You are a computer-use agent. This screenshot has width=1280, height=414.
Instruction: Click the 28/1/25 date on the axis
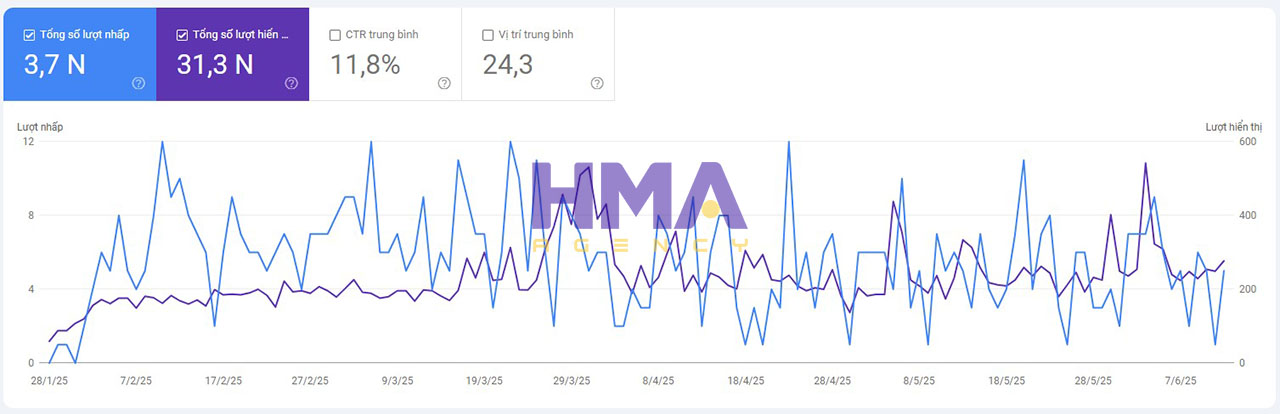[x=49, y=381]
